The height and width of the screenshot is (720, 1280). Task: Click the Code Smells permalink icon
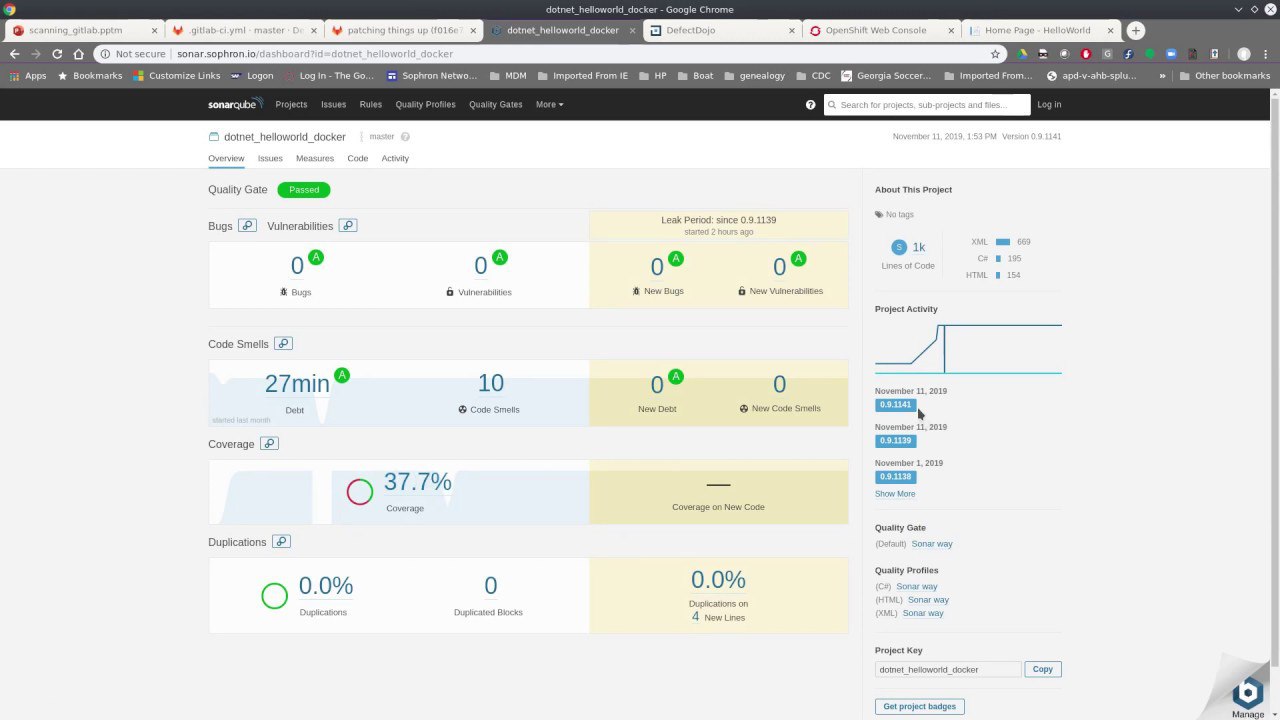pyautogui.click(x=283, y=344)
